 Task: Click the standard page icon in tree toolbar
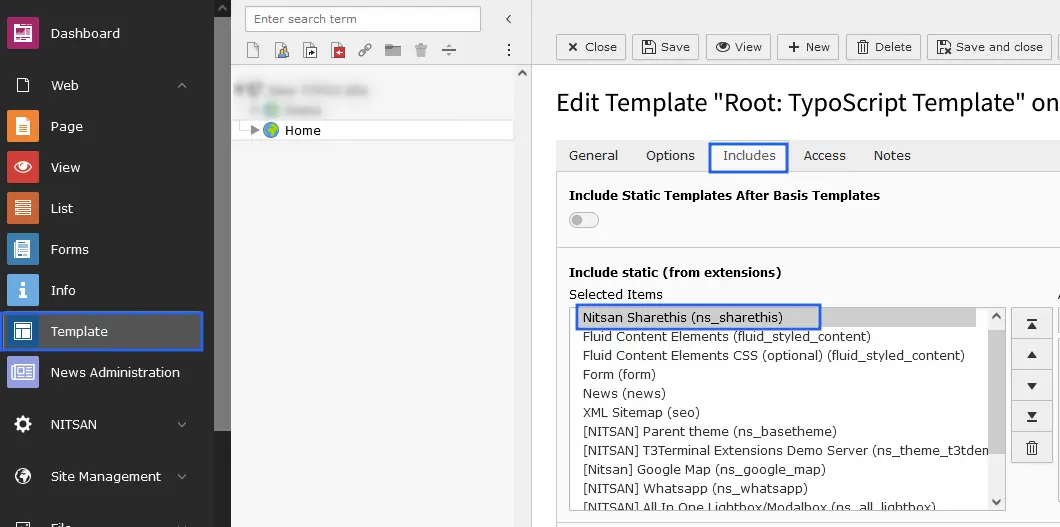point(253,50)
